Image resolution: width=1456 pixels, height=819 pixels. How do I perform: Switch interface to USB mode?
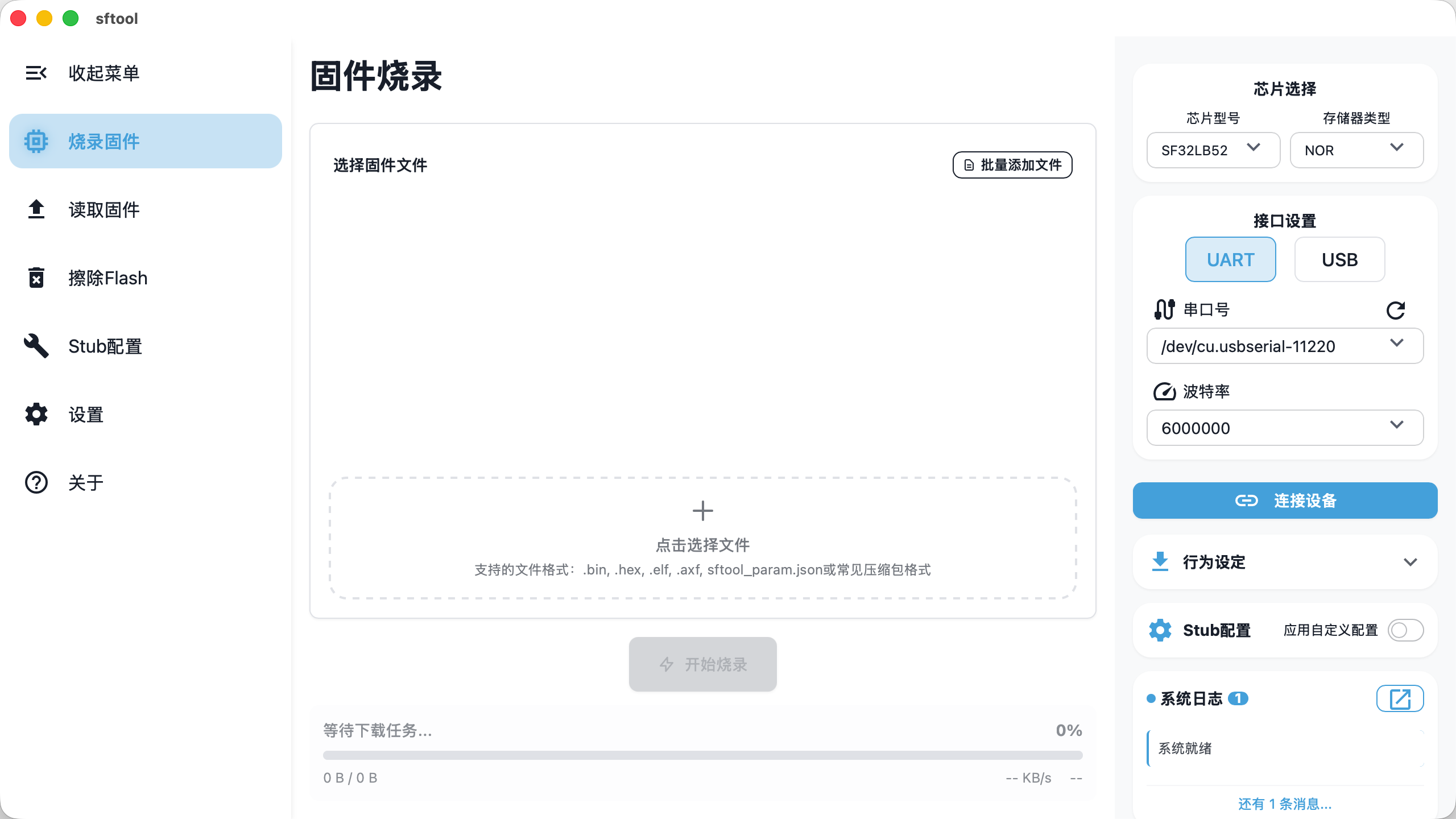pos(1339,259)
